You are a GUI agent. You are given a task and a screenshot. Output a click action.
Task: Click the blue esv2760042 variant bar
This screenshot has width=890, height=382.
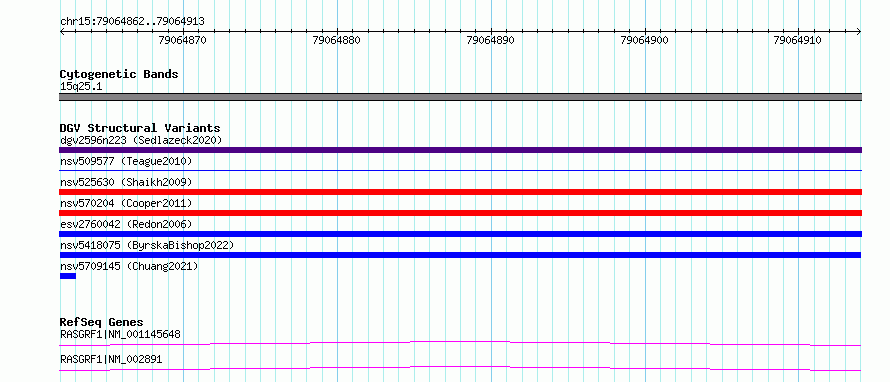pyautogui.click(x=460, y=234)
